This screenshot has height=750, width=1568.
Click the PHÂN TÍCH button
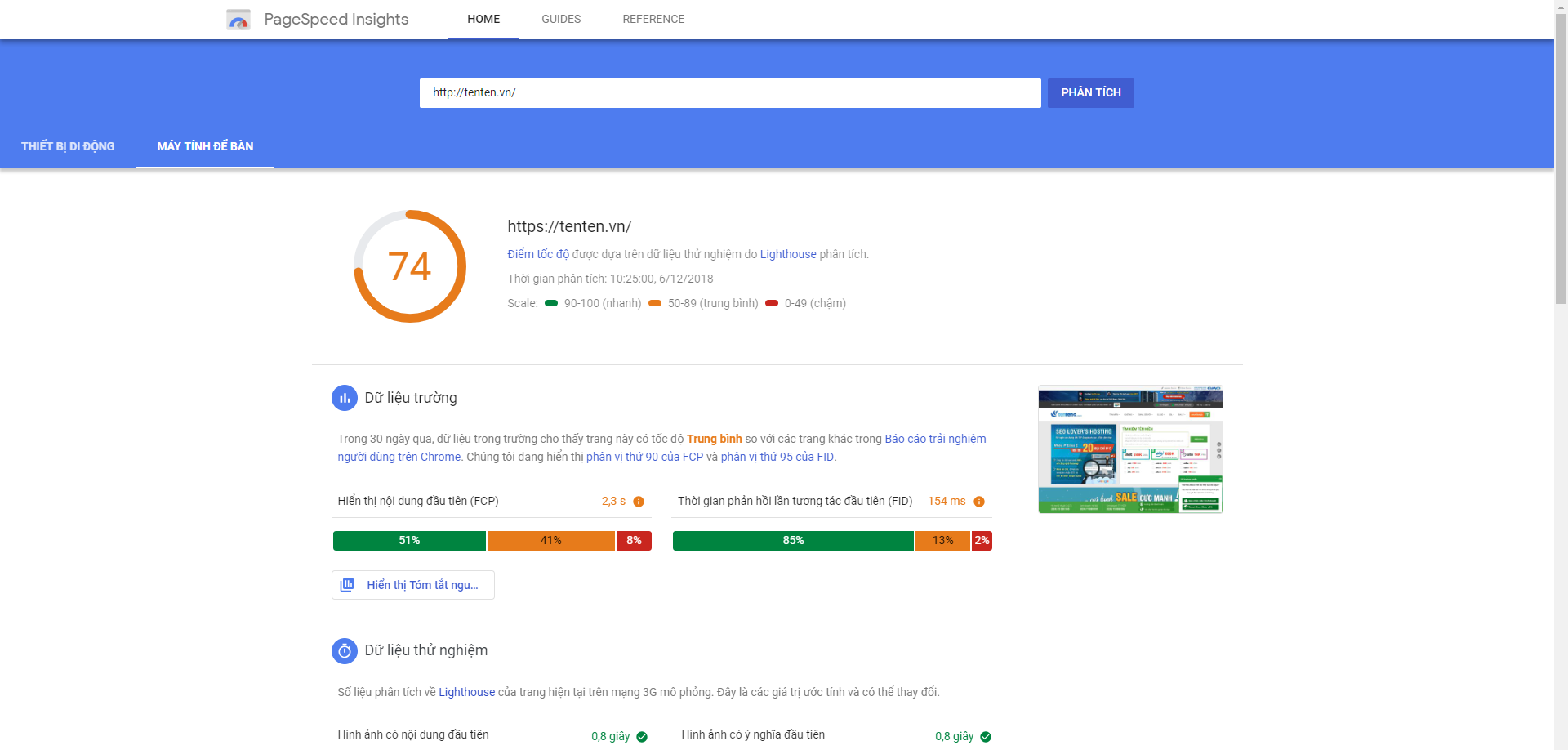click(x=1091, y=93)
